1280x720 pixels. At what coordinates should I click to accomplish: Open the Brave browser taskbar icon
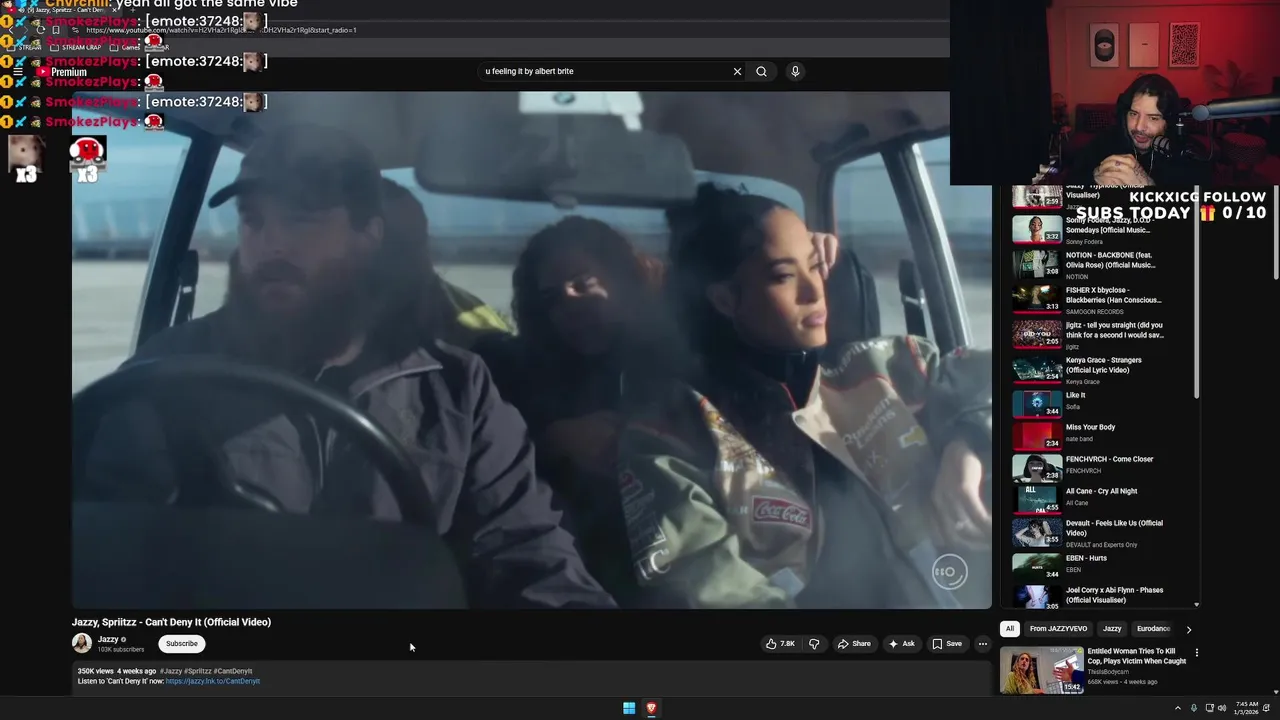pos(651,708)
